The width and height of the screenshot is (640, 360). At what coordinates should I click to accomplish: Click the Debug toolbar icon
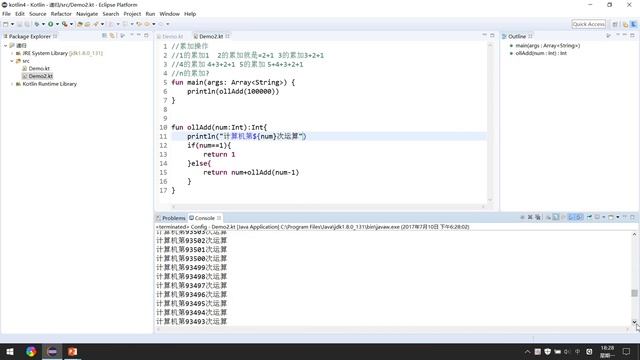pyautogui.click(x=37, y=24)
